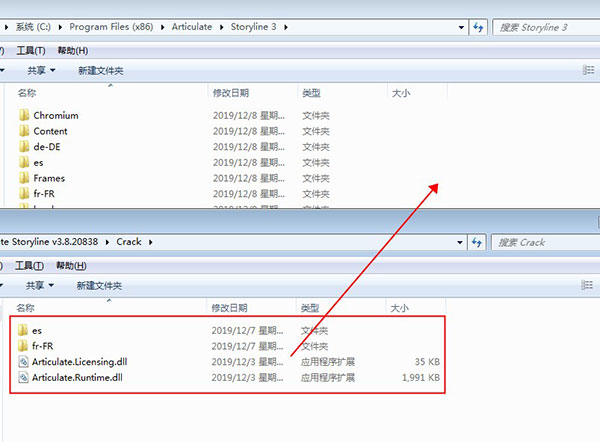
Task: Select the Frames folder icon
Action: 24,178
